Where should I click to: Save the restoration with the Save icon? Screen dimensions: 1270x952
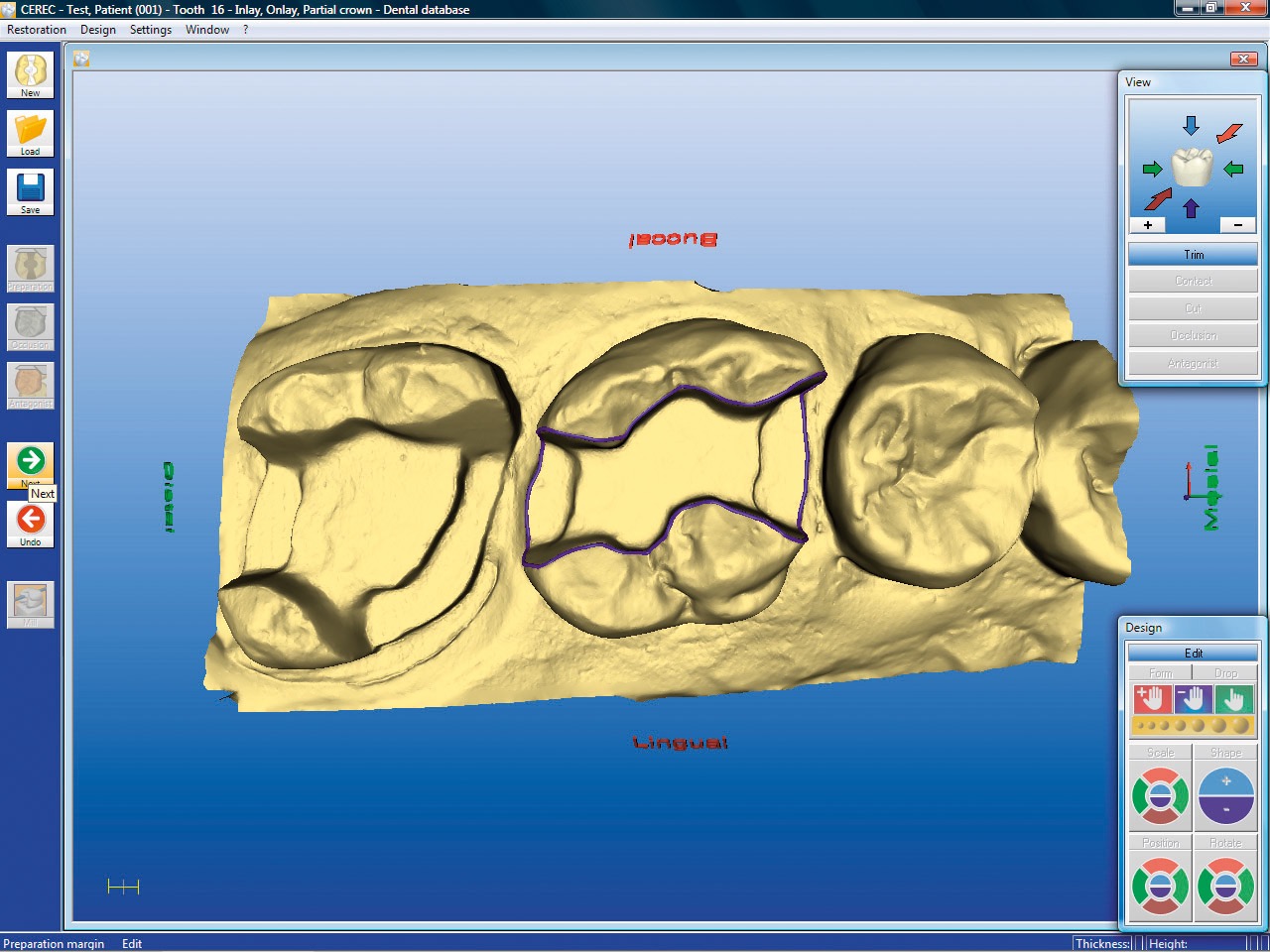coord(31,192)
